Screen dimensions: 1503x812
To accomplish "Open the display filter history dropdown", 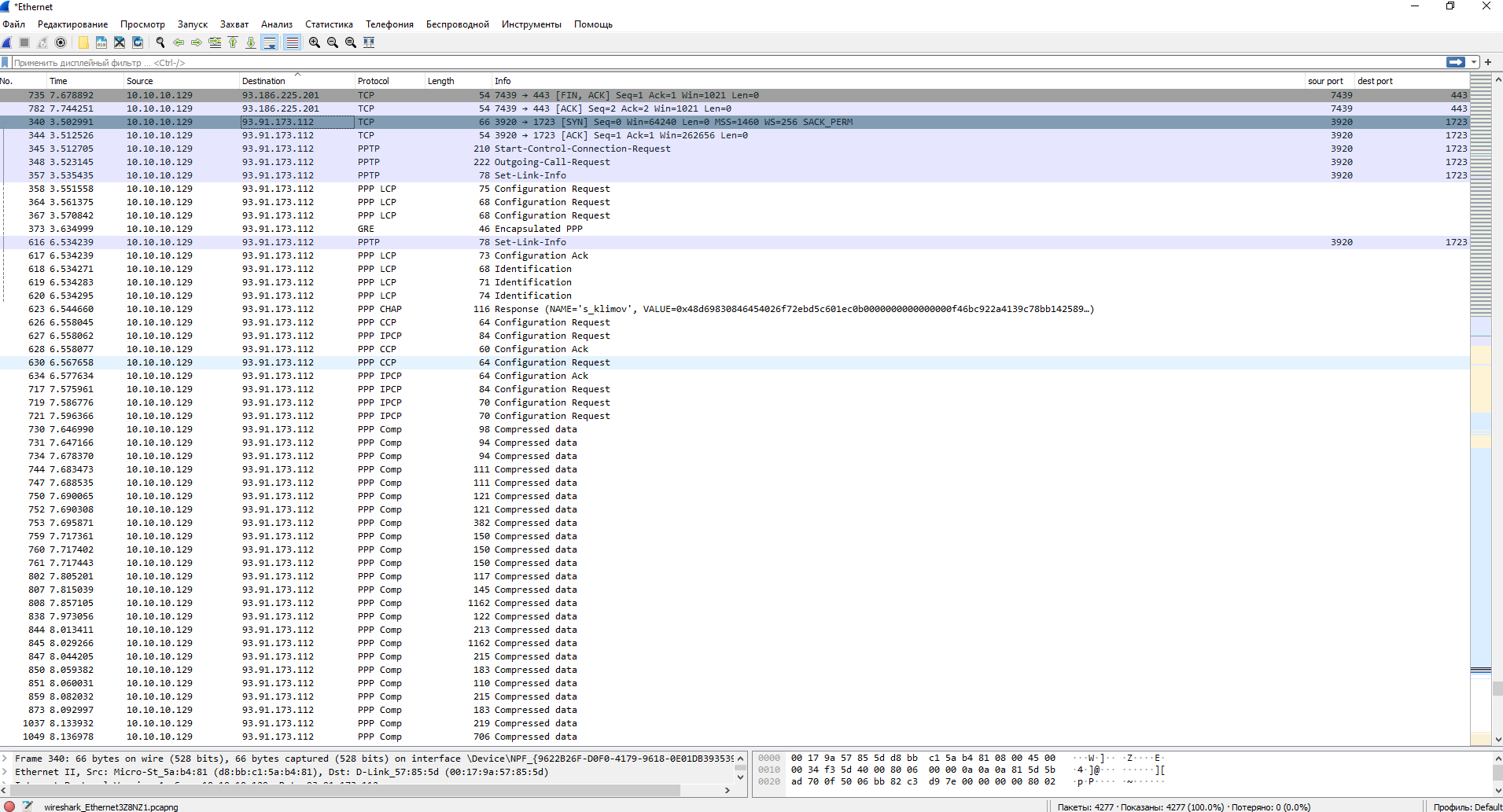I will click(1475, 62).
